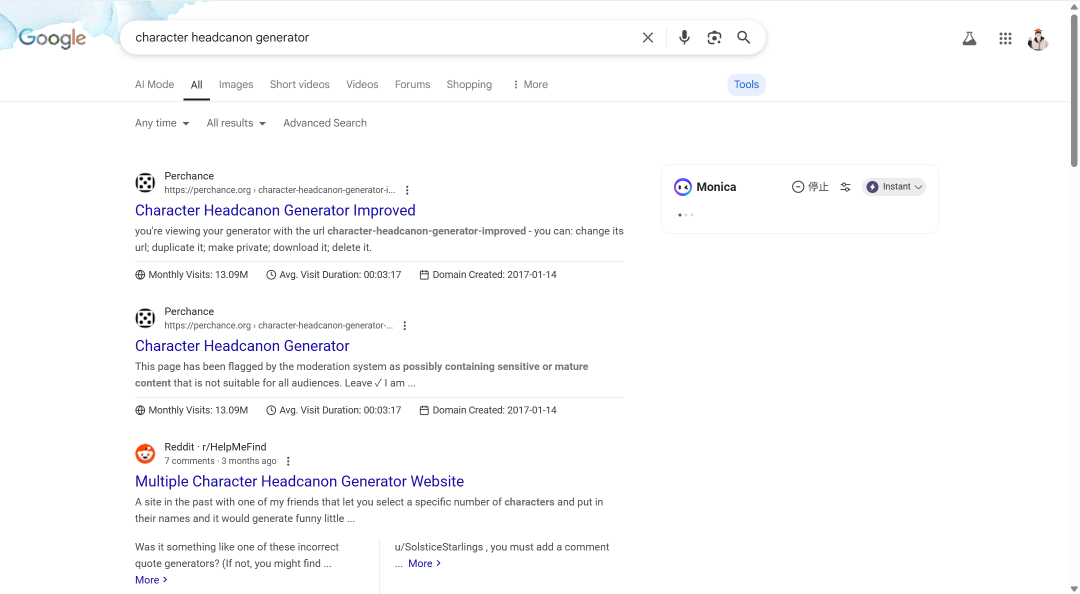Toggle the Tools button
Screen dimensions: 1080x594
tap(746, 85)
